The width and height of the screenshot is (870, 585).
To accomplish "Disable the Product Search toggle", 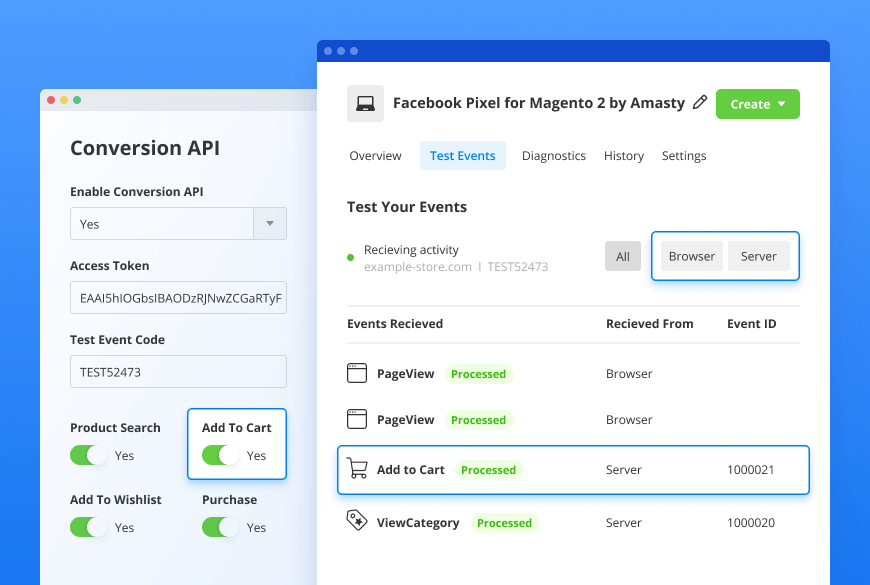I will coord(88,453).
